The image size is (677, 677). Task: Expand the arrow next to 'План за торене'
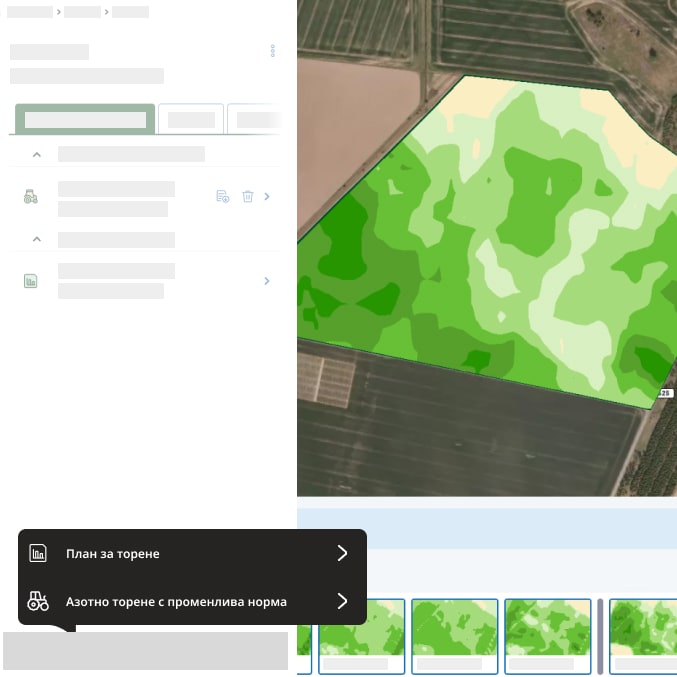[342, 553]
